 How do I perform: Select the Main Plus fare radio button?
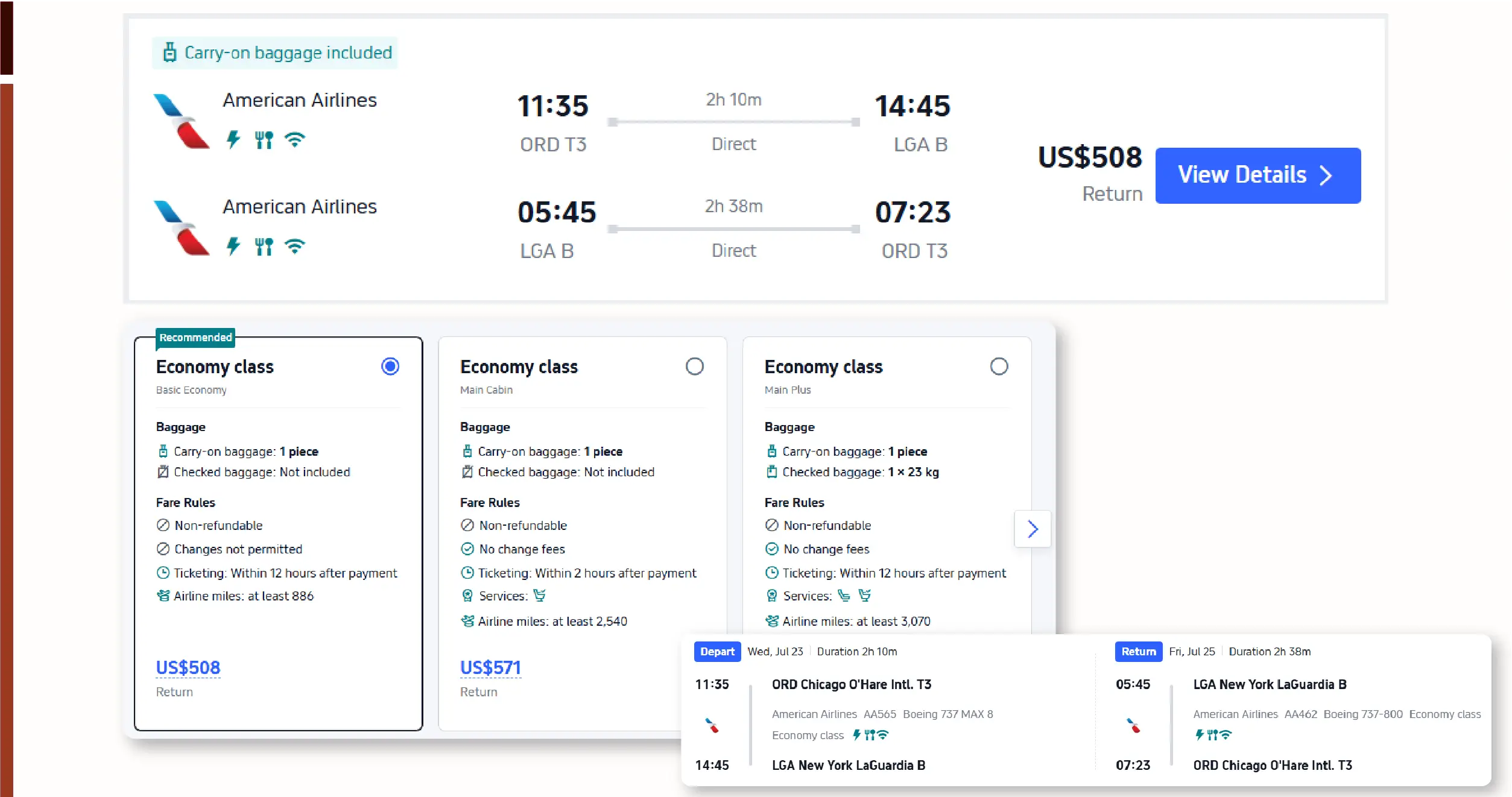(999, 367)
